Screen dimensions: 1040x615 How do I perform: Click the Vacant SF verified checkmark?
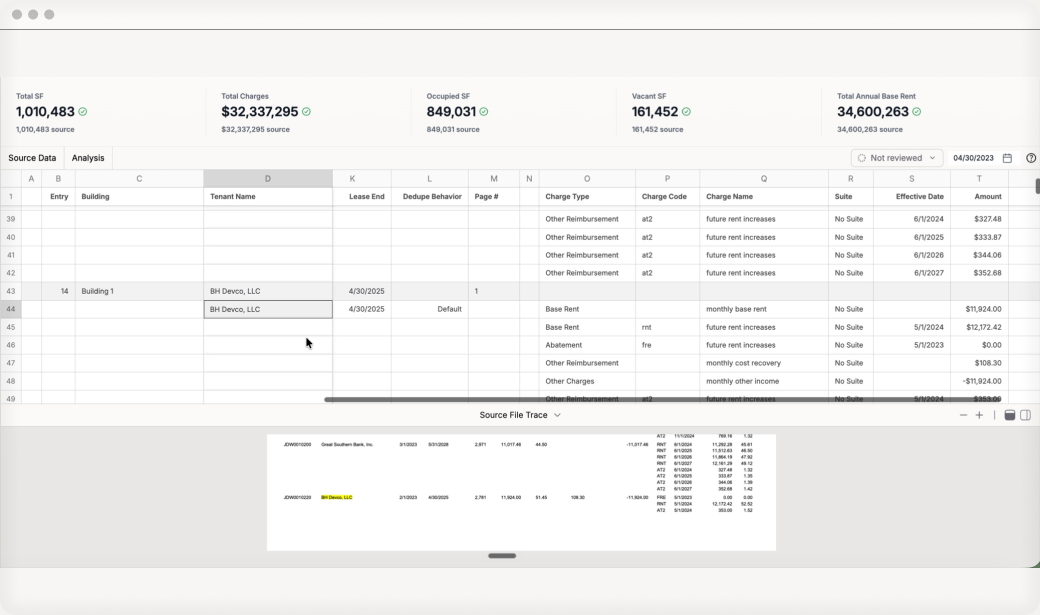(686, 111)
